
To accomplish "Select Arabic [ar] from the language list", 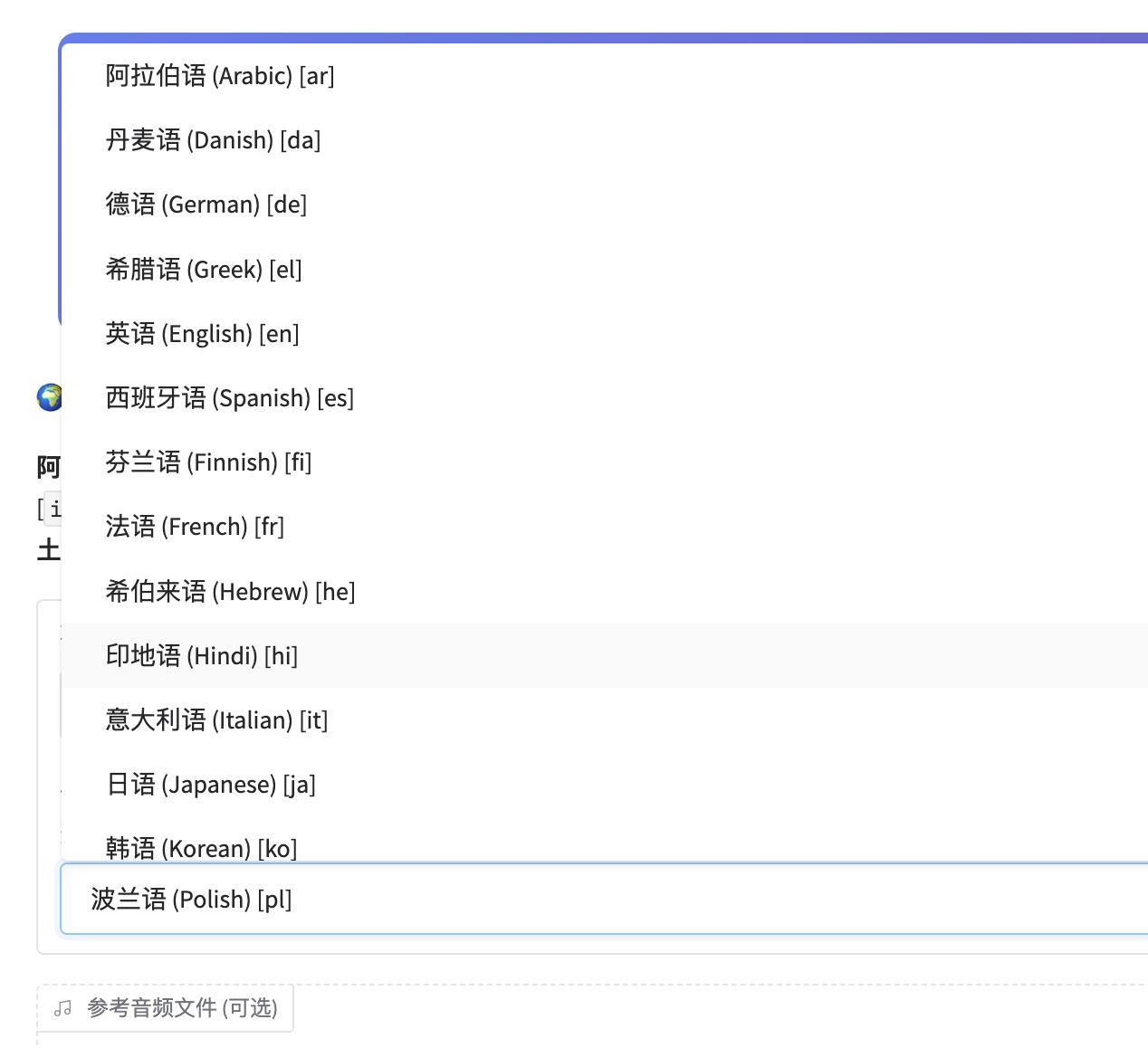I will click(220, 76).
